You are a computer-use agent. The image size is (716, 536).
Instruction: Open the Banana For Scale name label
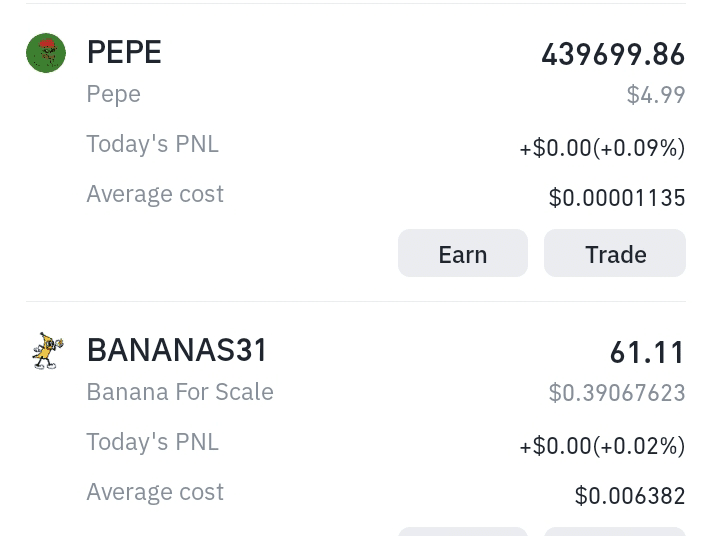pos(180,392)
